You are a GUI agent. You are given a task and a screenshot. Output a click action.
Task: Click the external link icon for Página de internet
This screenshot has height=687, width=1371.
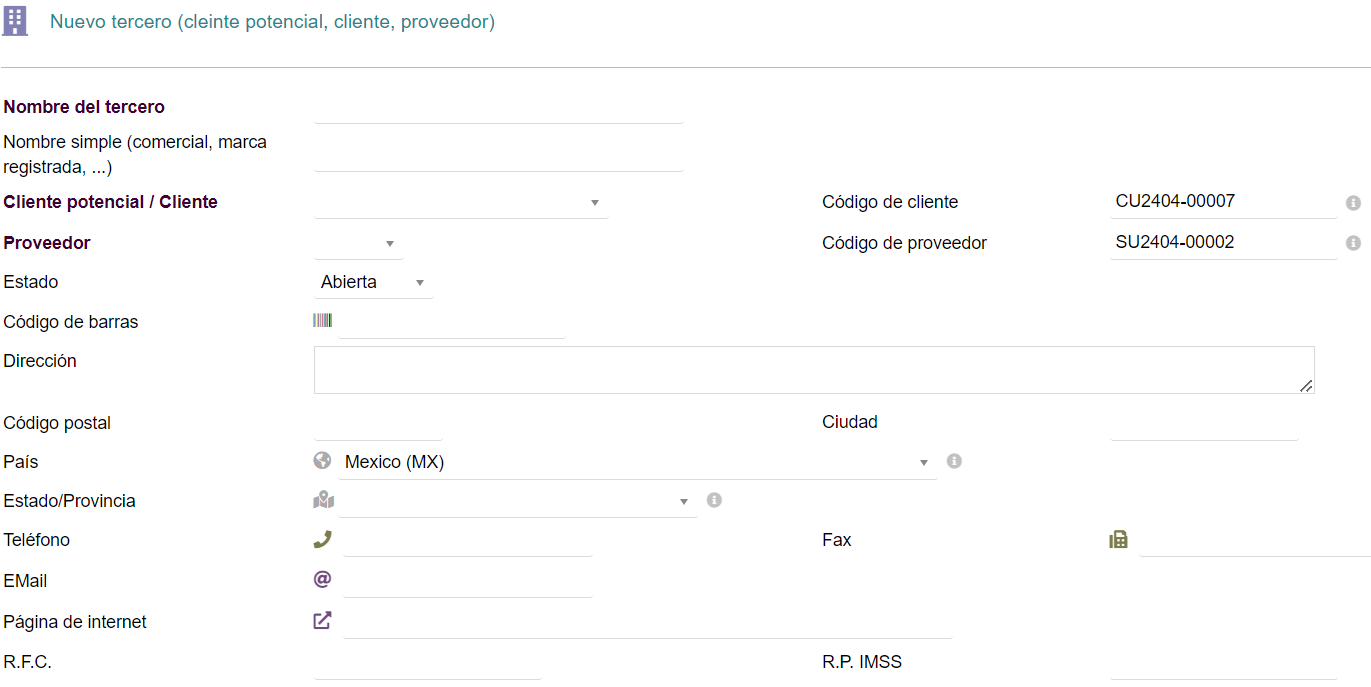point(322,621)
